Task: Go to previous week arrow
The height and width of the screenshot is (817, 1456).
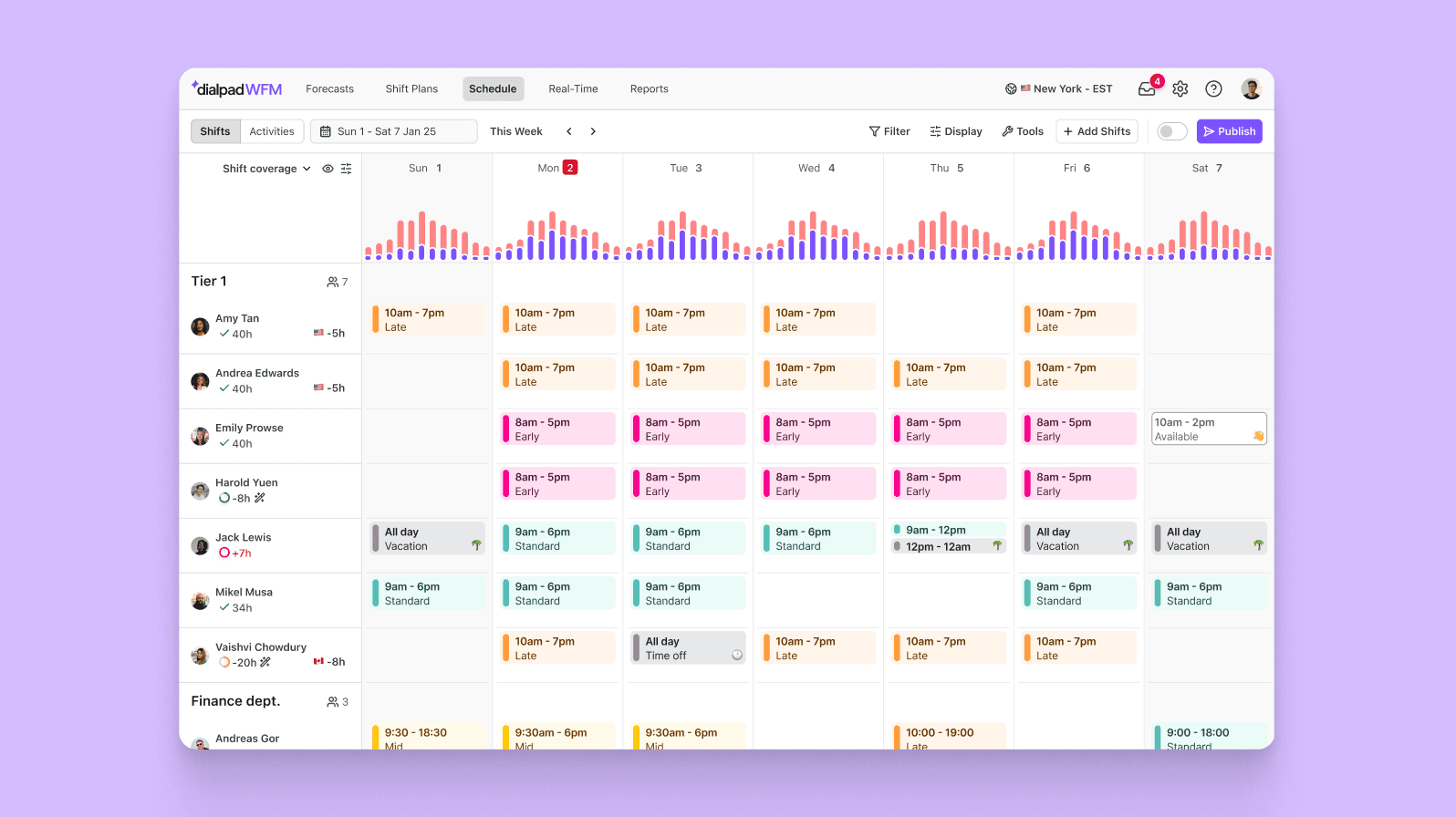Action: pos(569,131)
